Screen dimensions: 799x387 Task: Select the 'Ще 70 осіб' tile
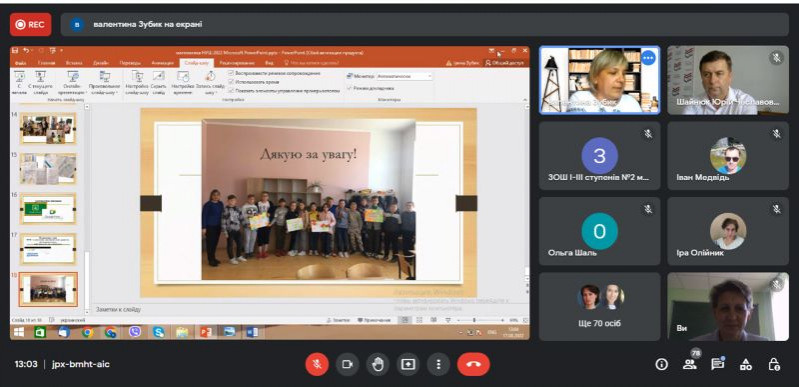pos(600,307)
